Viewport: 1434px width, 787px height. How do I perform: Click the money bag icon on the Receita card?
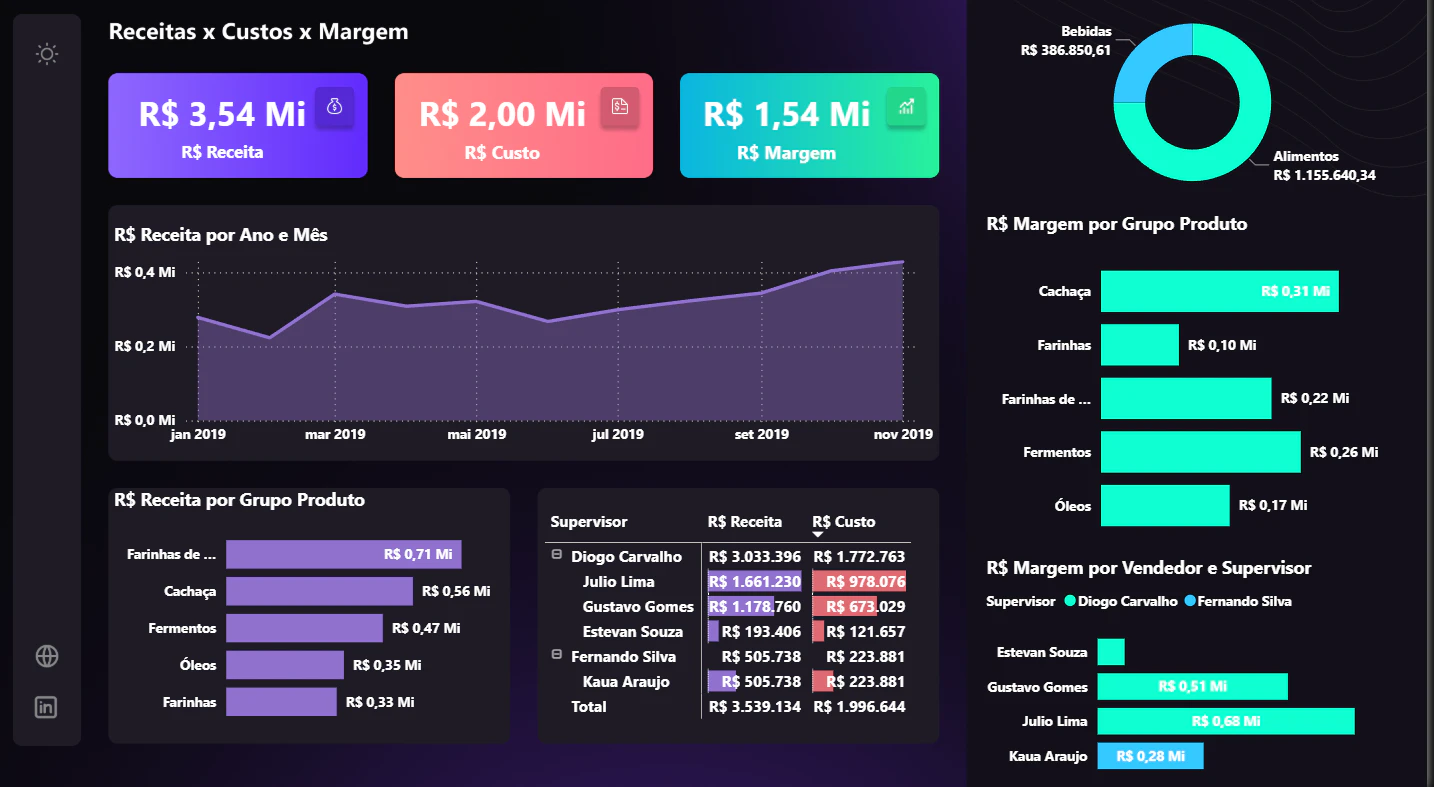click(x=335, y=107)
